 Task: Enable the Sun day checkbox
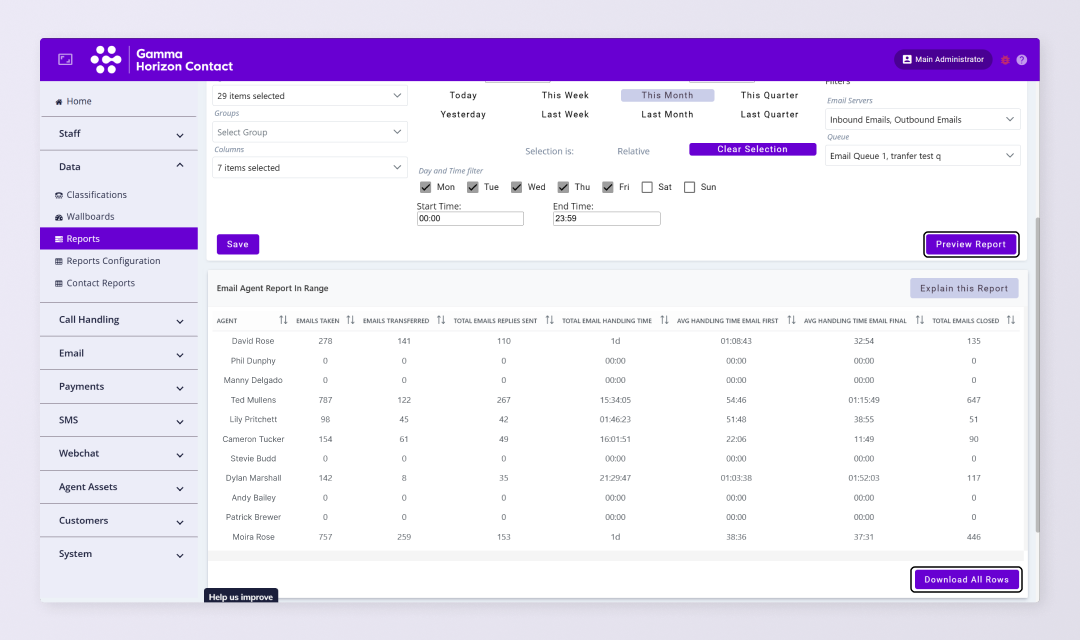click(x=689, y=187)
